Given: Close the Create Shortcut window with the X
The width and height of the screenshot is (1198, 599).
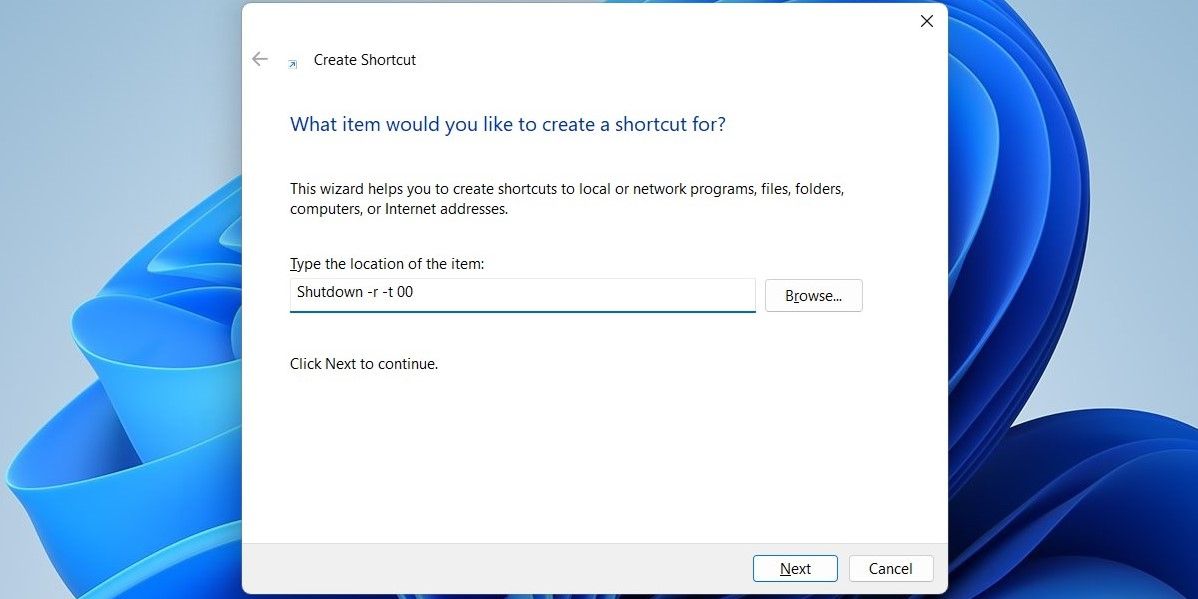Looking at the screenshot, I should tap(926, 20).
